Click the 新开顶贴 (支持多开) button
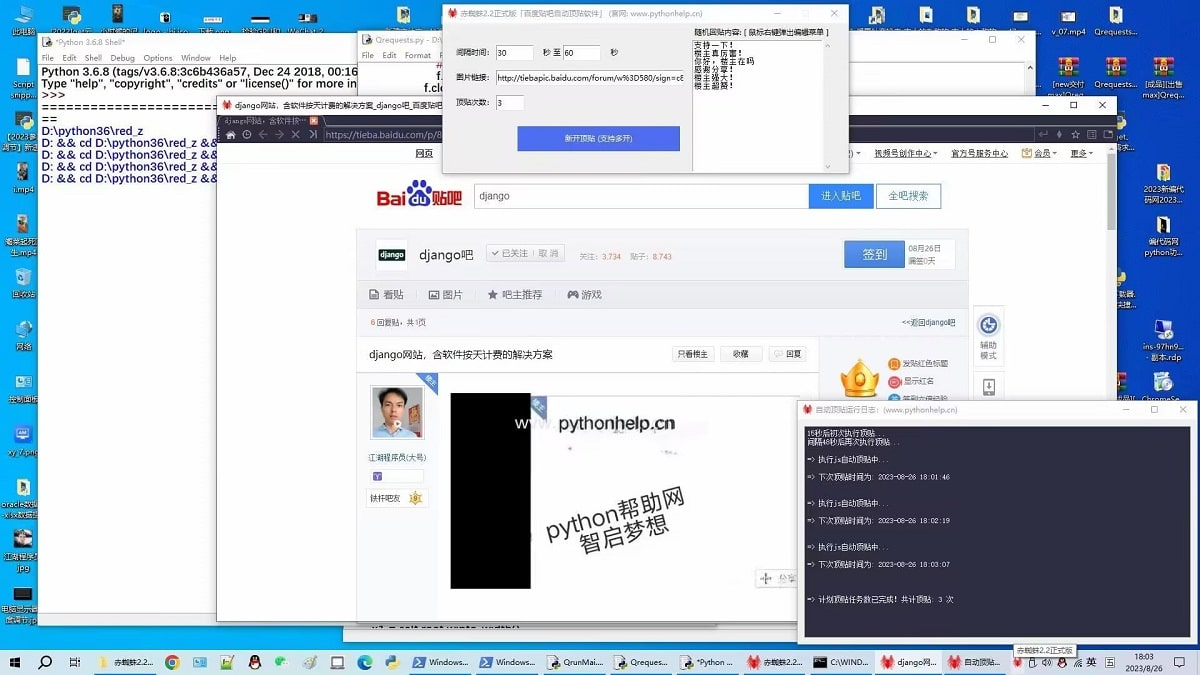Image resolution: width=1200 pixels, height=675 pixels. [x=598, y=138]
